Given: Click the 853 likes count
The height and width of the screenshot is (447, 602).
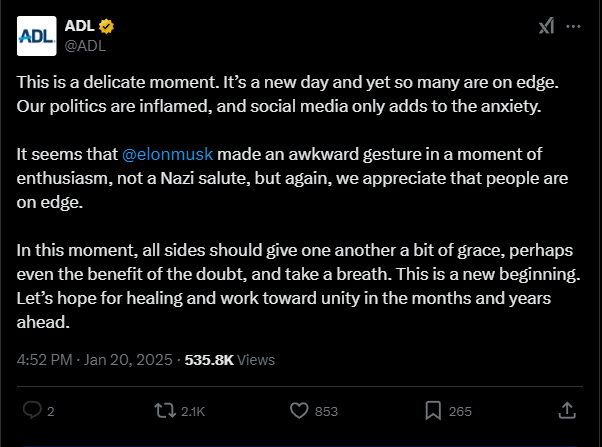Looking at the screenshot, I should point(326,411).
